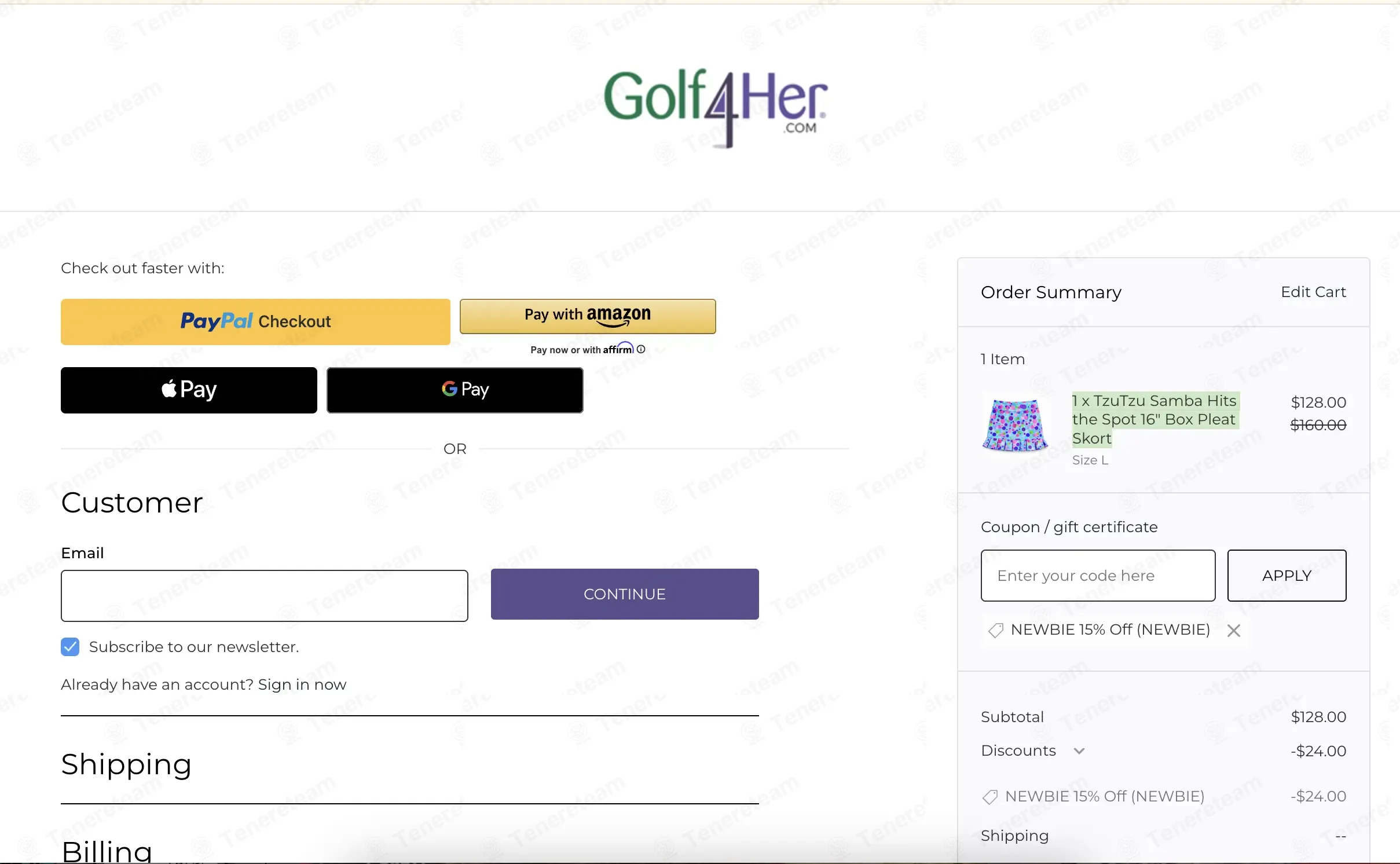This screenshot has height=864, width=1400.
Task: Open the Edit Cart link
Action: click(1313, 292)
